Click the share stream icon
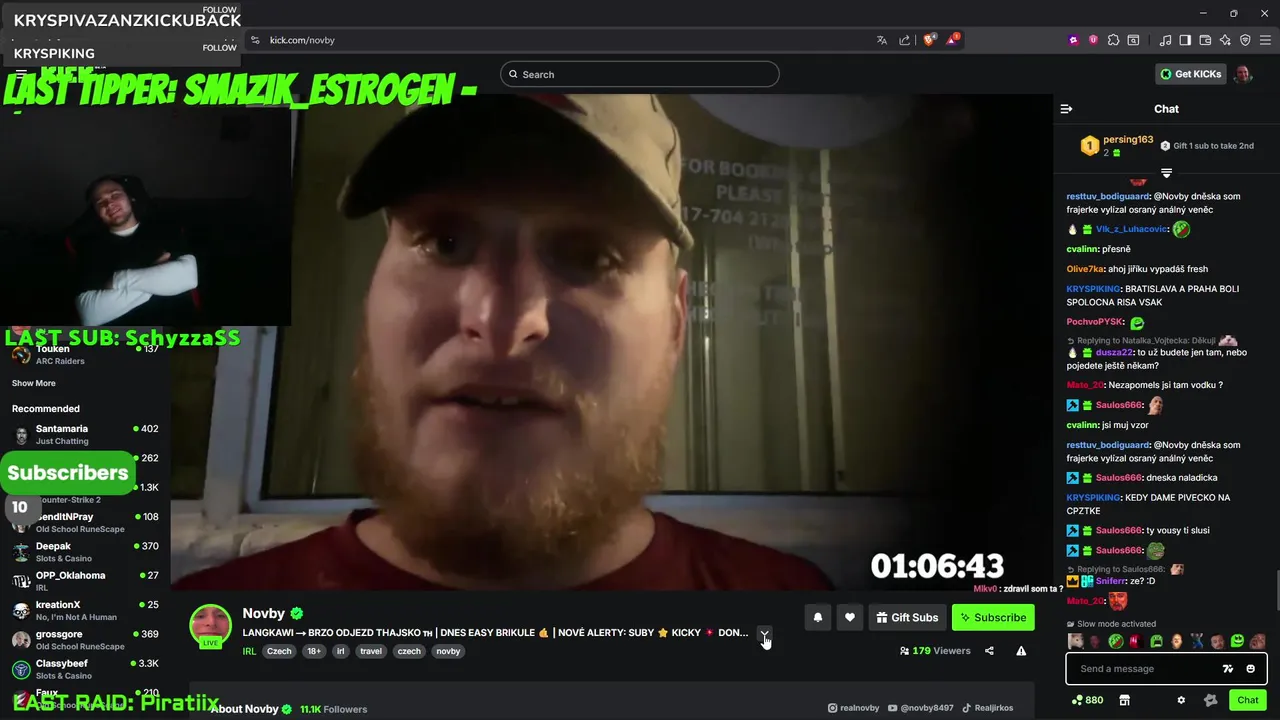Image resolution: width=1280 pixels, height=720 pixels. [x=989, y=651]
